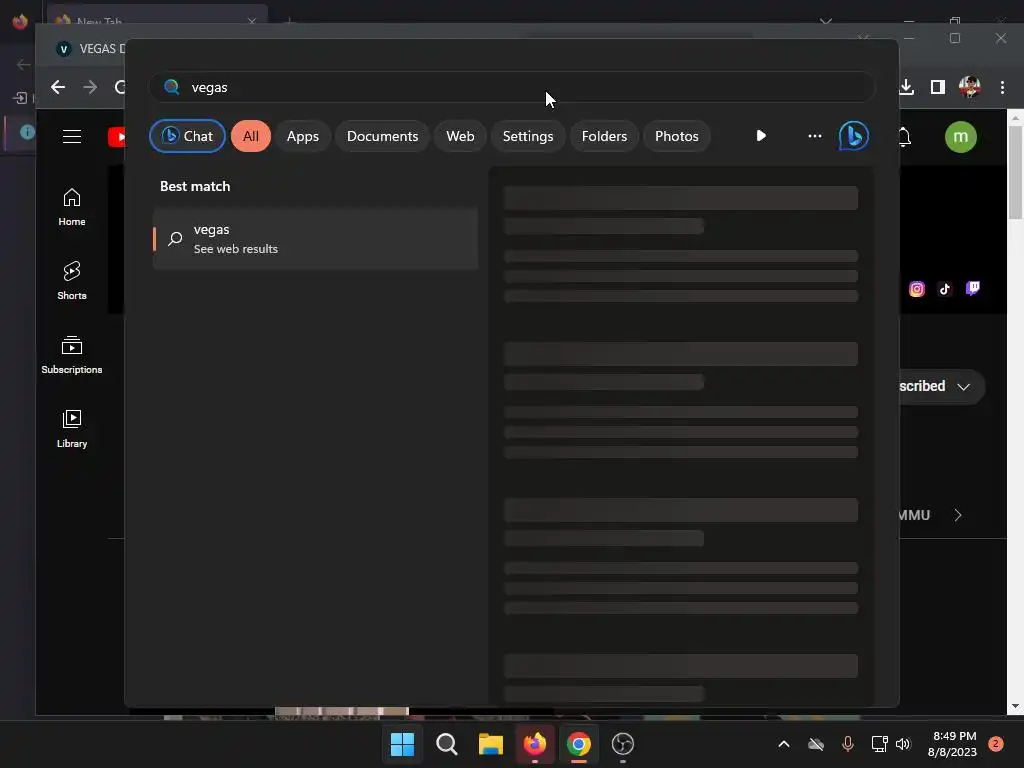Filter search results by Photos

677,136
